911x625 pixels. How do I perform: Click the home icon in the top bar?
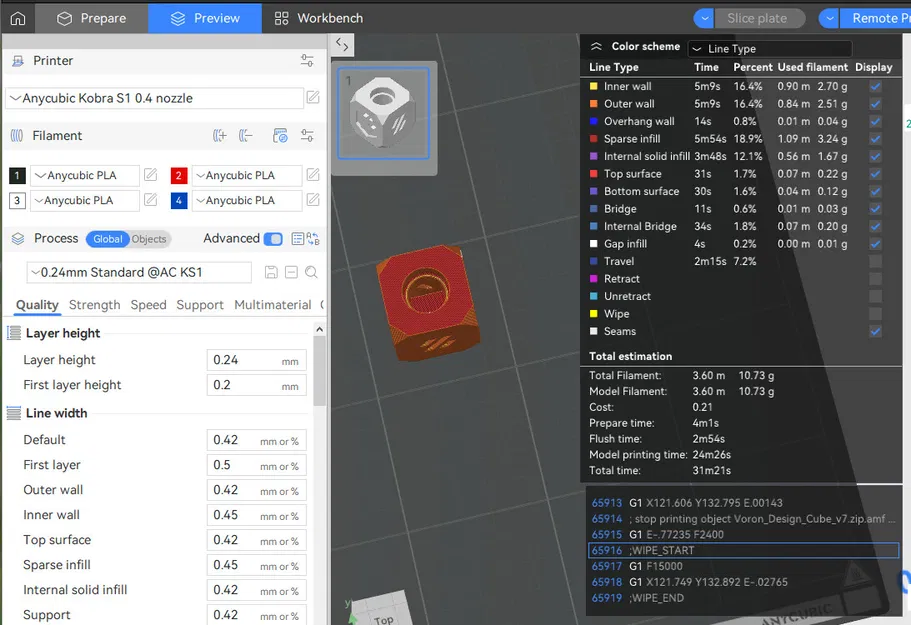18,17
